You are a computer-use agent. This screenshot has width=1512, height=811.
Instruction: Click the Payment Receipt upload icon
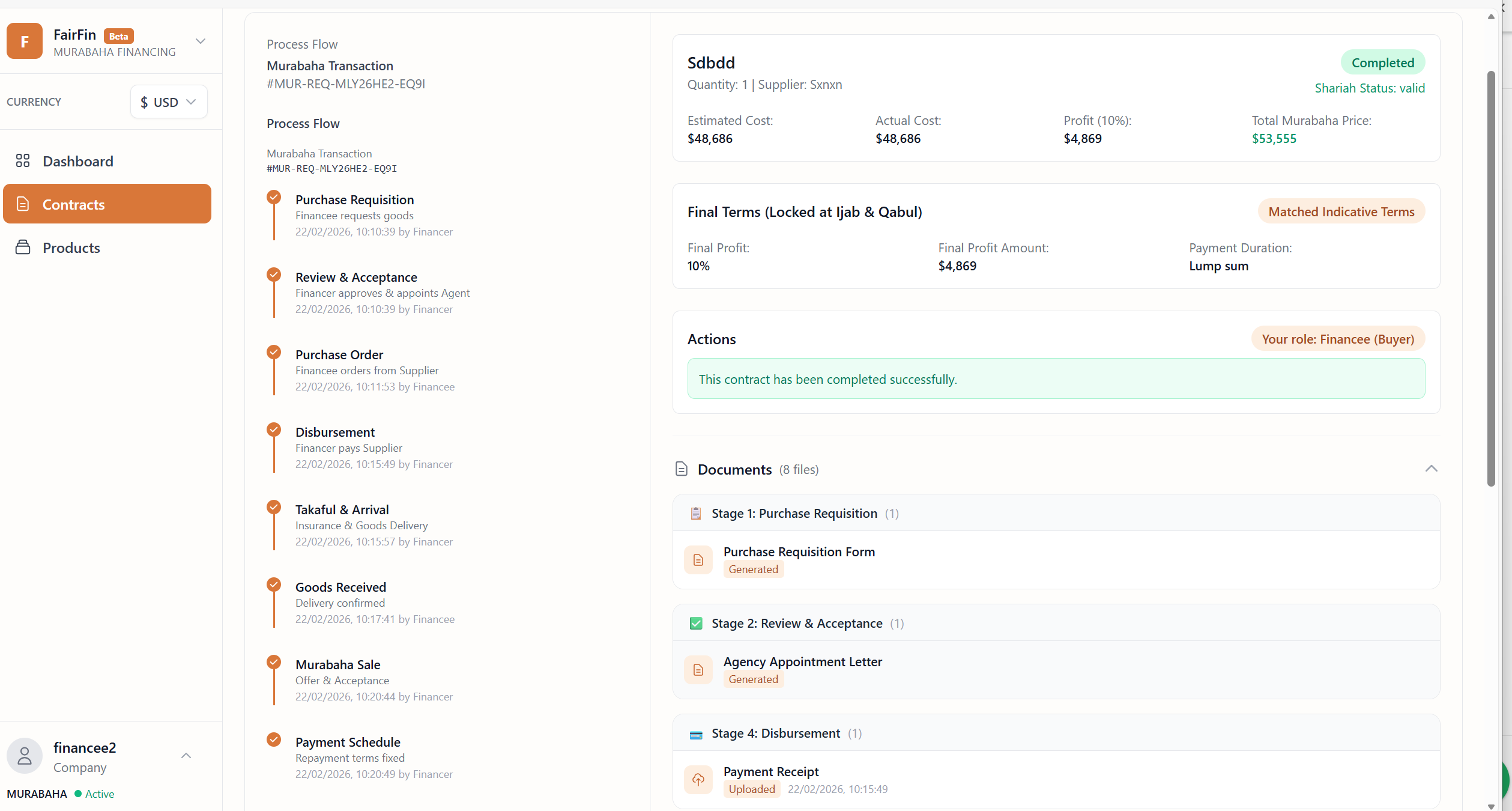coord(698,780)
